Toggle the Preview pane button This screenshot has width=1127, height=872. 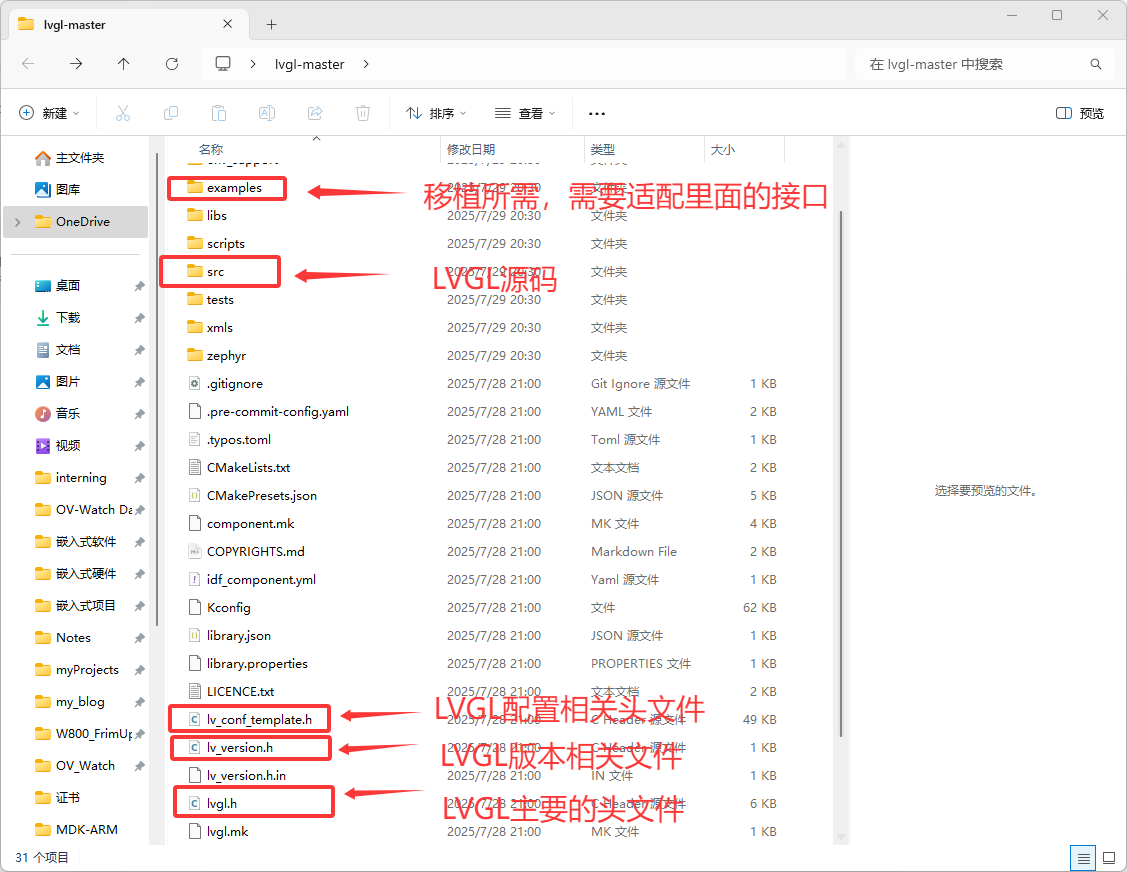tap(1080, 113)
